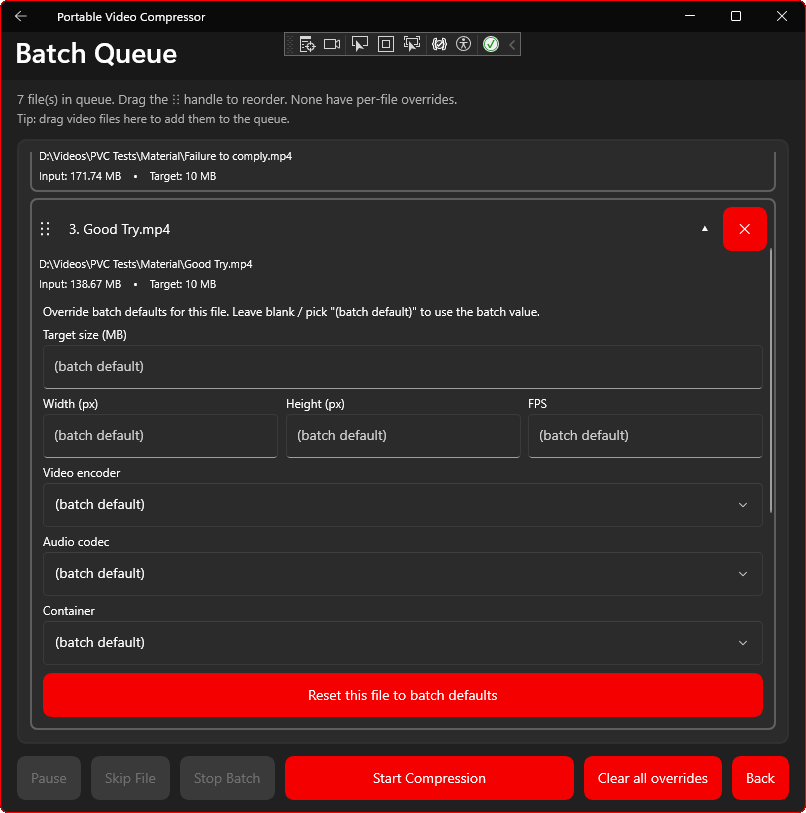Viewport: 806px width, 813px height.
Task: Remove Good Try.mp4 with red X
Action: (745, 229)
